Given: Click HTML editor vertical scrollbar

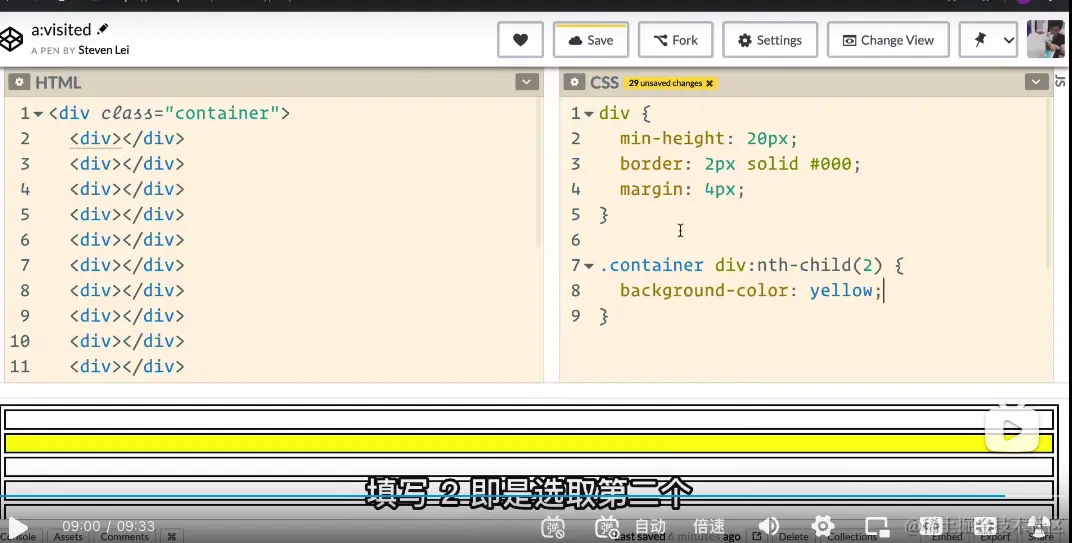Looking at the screenshot, I should coord(539,172).
